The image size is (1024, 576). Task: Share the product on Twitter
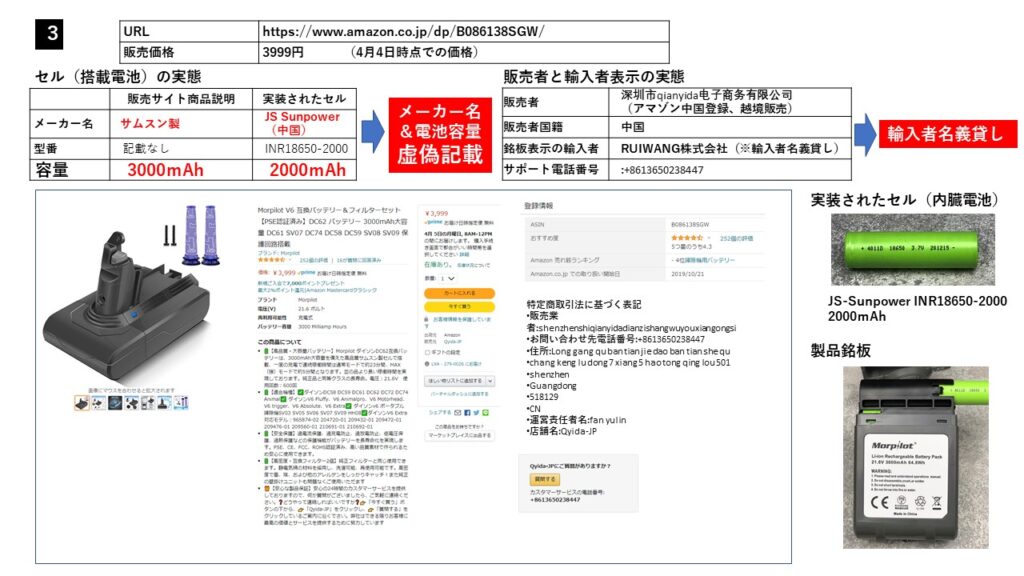pos(475,411)
